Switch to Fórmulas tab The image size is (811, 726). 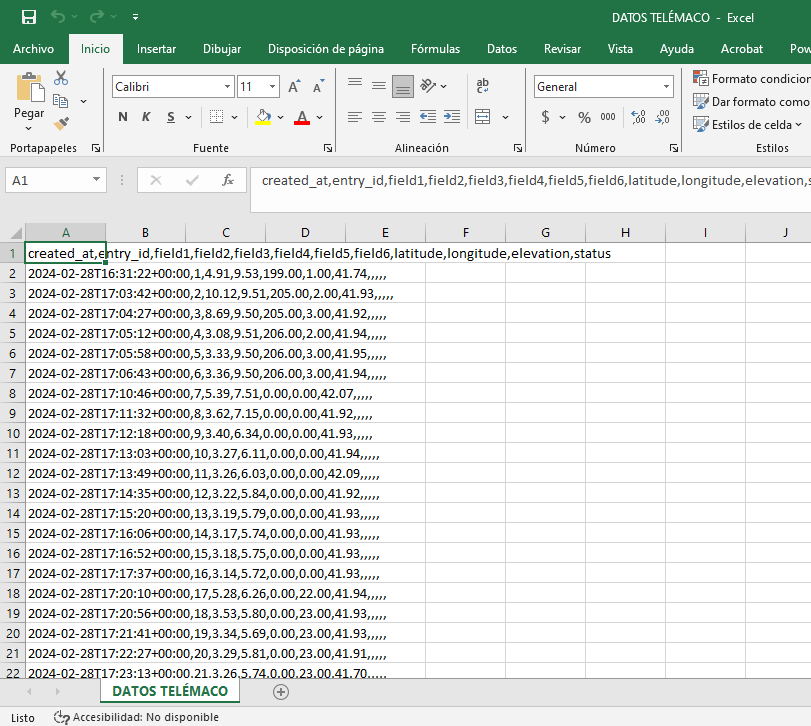click(435, 49)
